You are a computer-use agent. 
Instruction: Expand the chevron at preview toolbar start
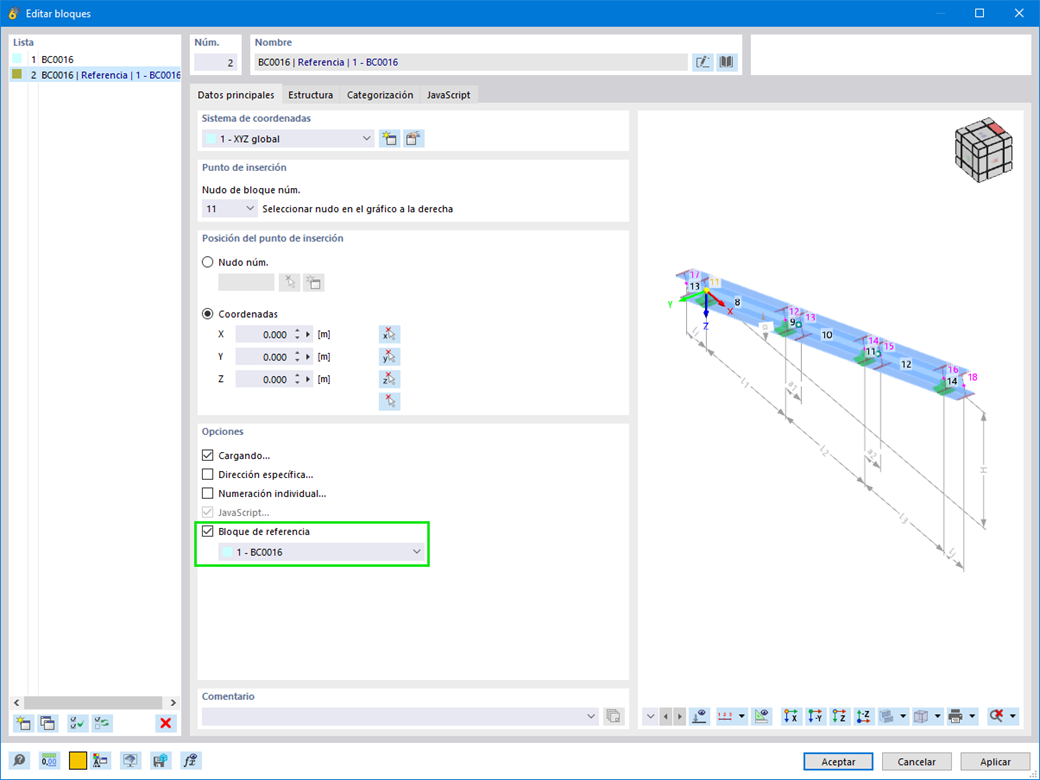pyautogui.click(x=651, y=716)
